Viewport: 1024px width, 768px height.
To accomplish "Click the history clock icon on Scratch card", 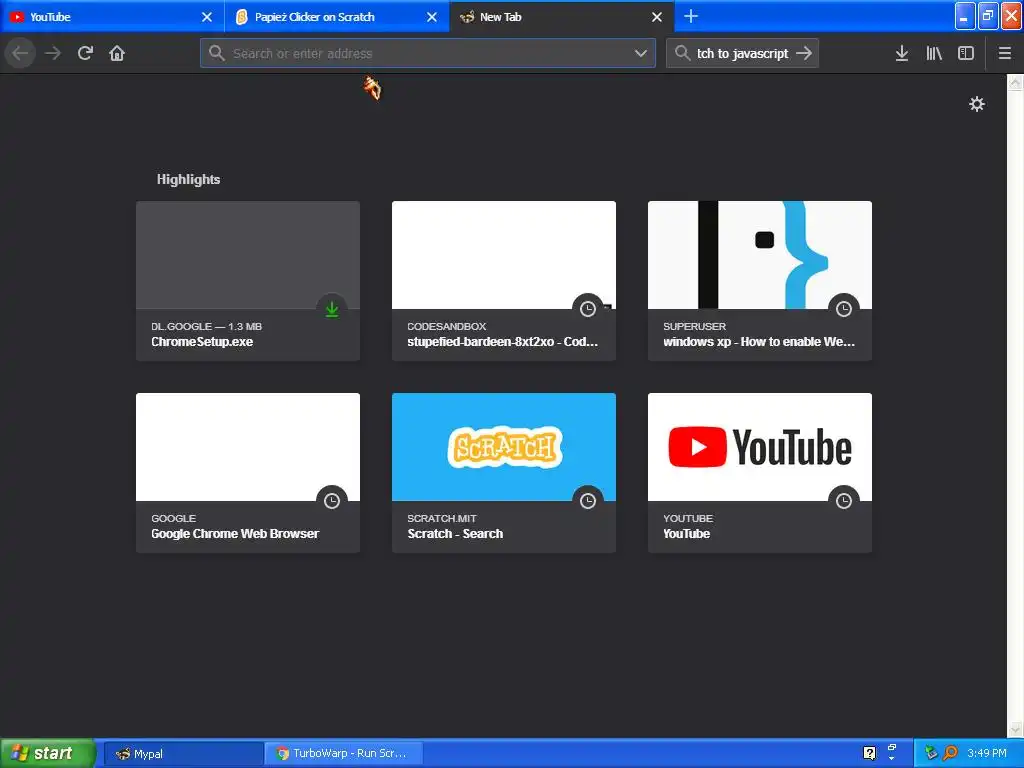I will [588, 501].
